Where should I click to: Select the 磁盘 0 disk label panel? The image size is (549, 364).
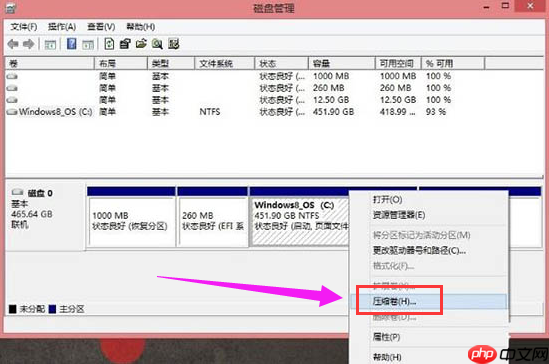[x=45, y=215]
